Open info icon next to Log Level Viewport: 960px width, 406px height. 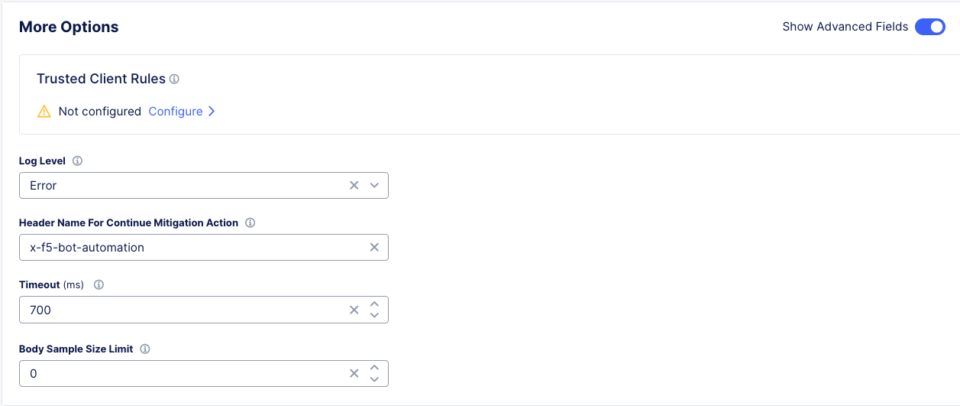(x=77, y=161)
